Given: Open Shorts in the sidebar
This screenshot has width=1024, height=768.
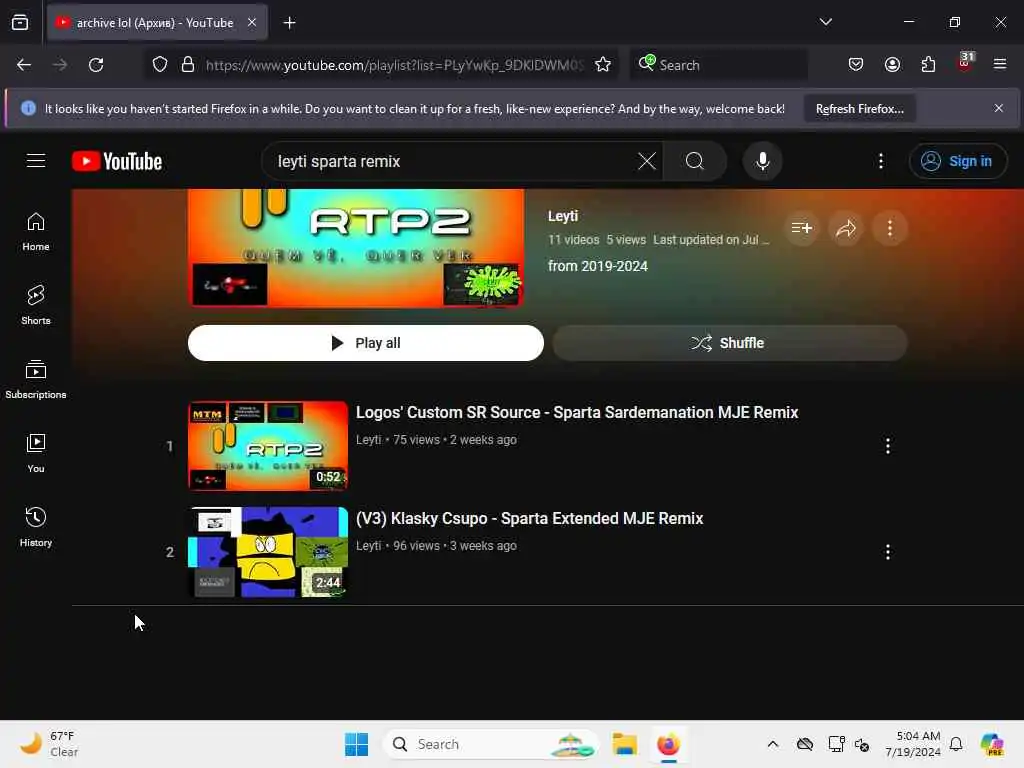Looking at the screenshot, I should [x=36, y=305].
